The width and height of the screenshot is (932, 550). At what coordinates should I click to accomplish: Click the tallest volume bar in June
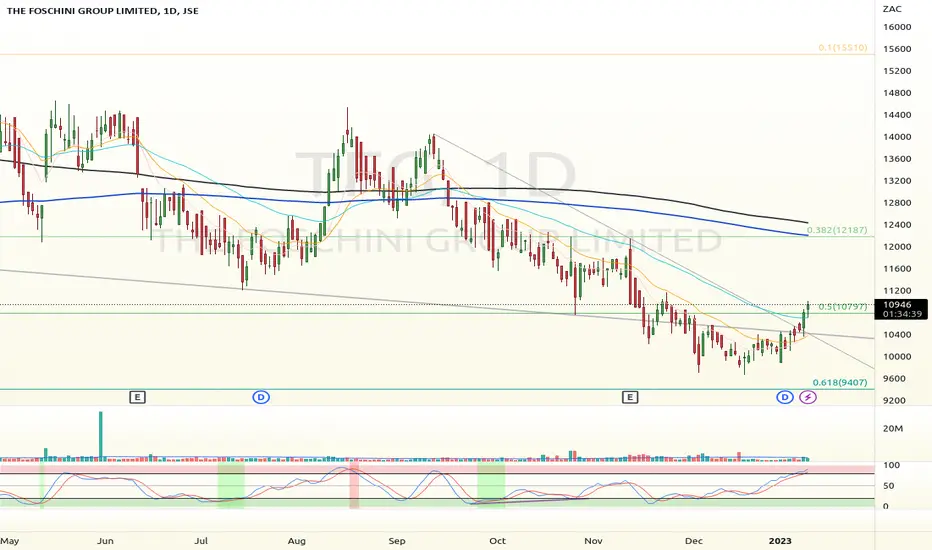[x=100, y=436]
